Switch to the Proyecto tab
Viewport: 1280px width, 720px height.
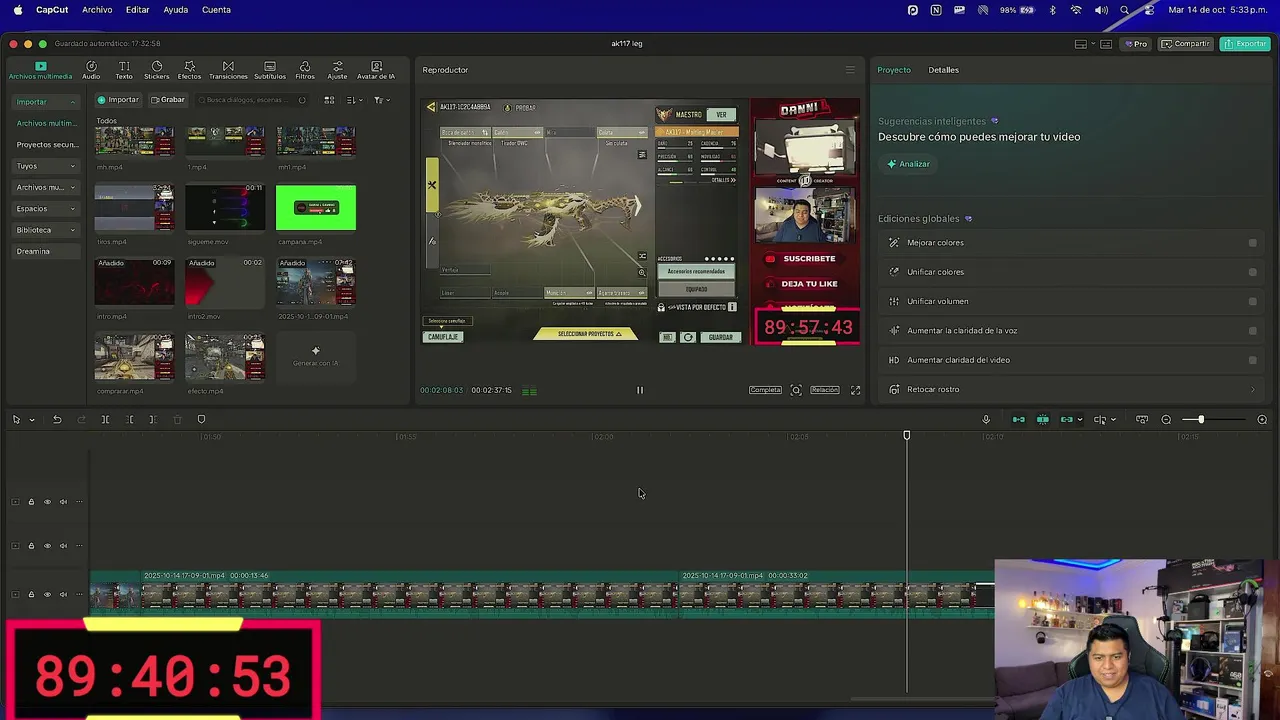point(894,70)
